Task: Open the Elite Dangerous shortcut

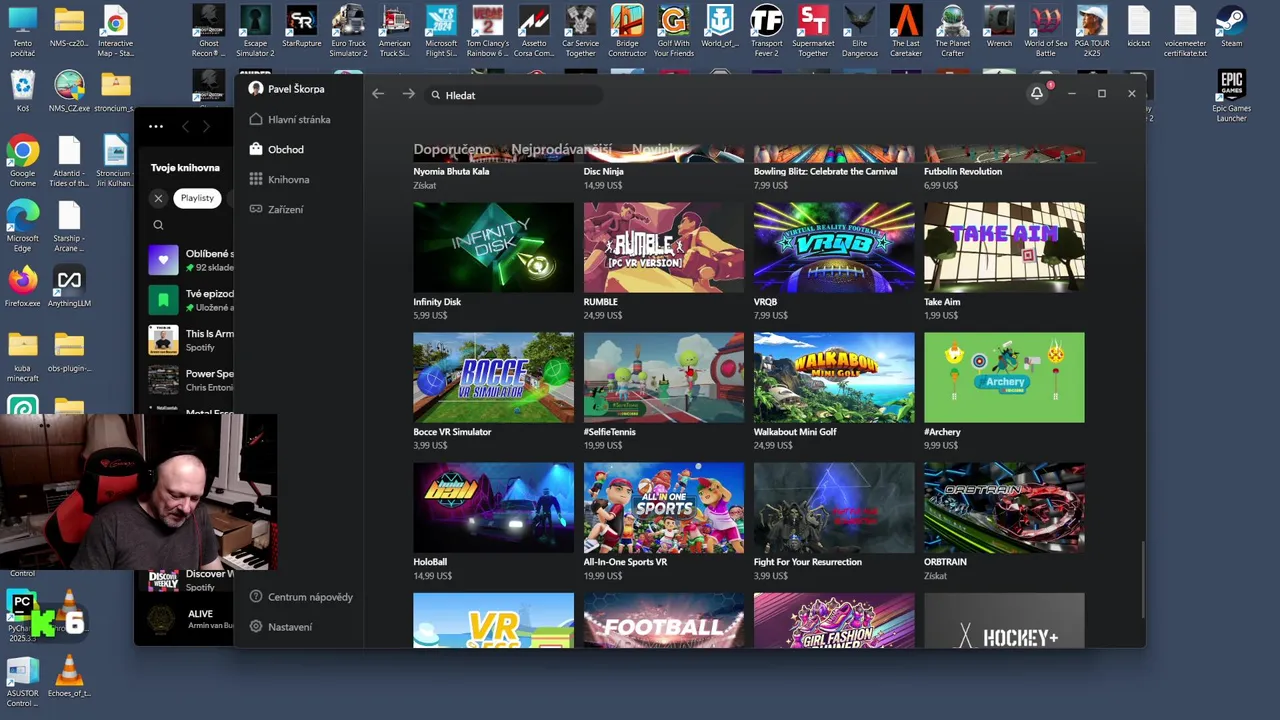Action: pos(860,30)
